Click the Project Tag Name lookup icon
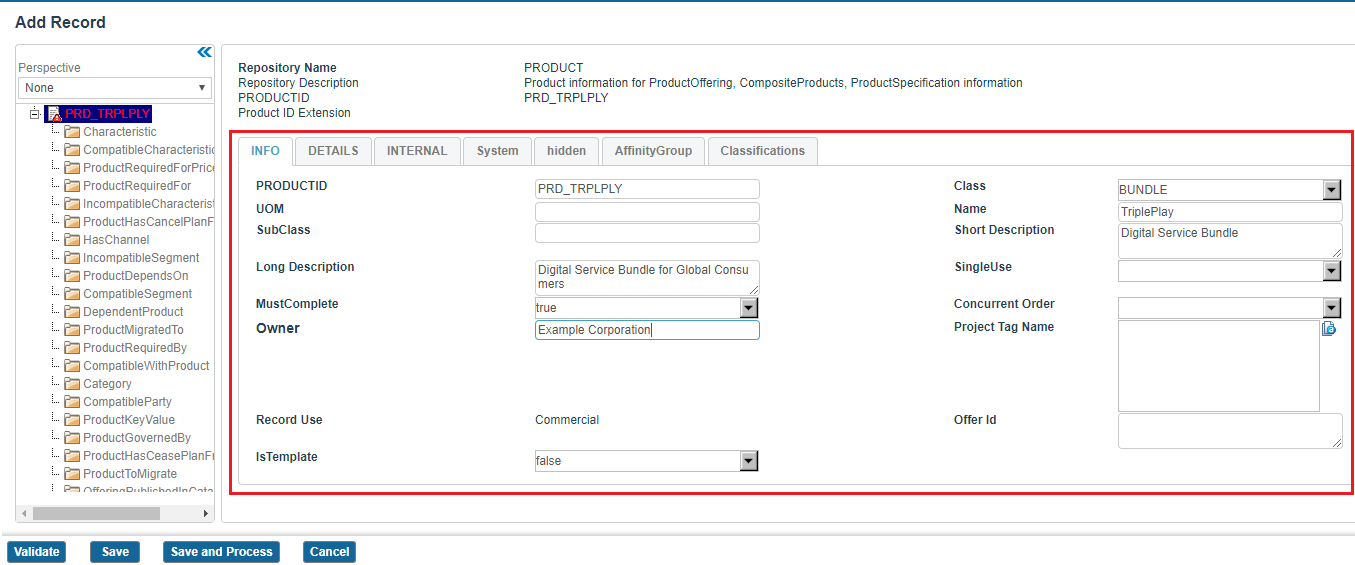This screenshot has width=1355, height=565. point(1329,329)
